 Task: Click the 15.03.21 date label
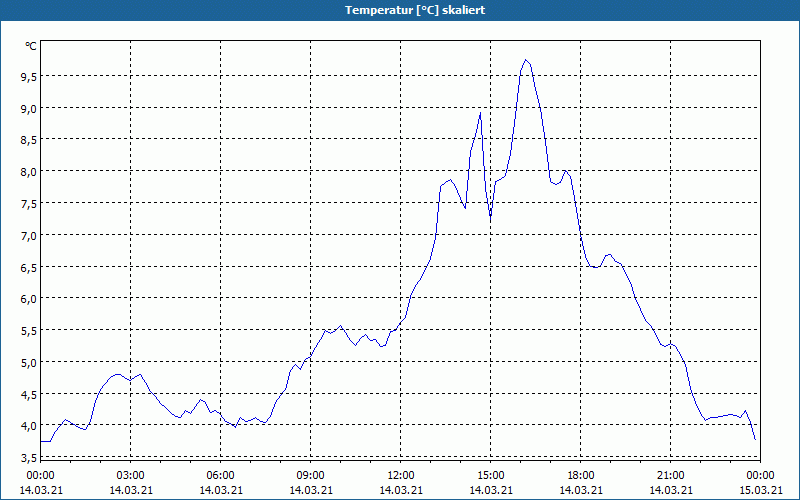coord(761,490)
